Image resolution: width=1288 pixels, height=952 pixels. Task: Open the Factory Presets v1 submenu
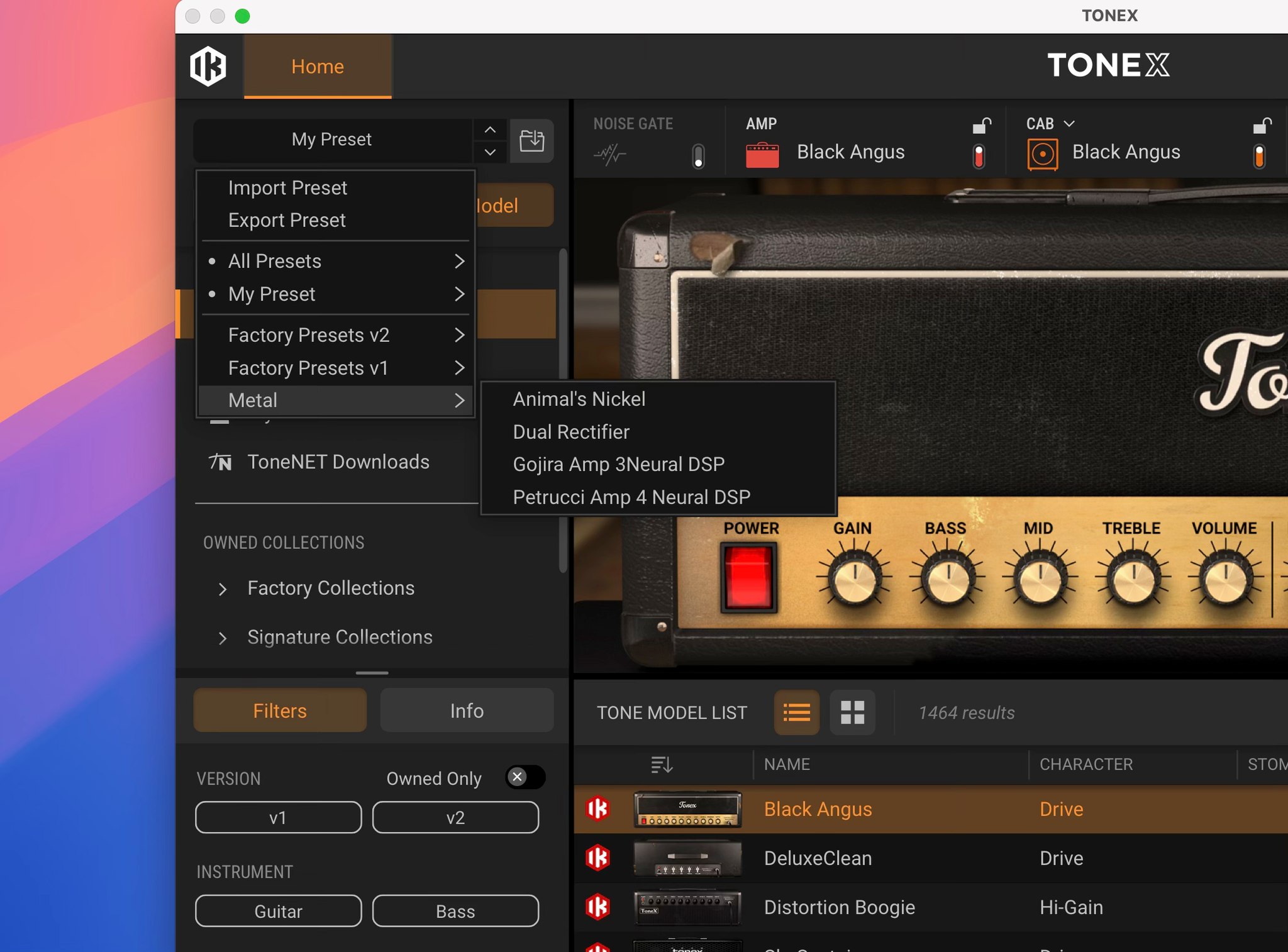click(336, 367)
